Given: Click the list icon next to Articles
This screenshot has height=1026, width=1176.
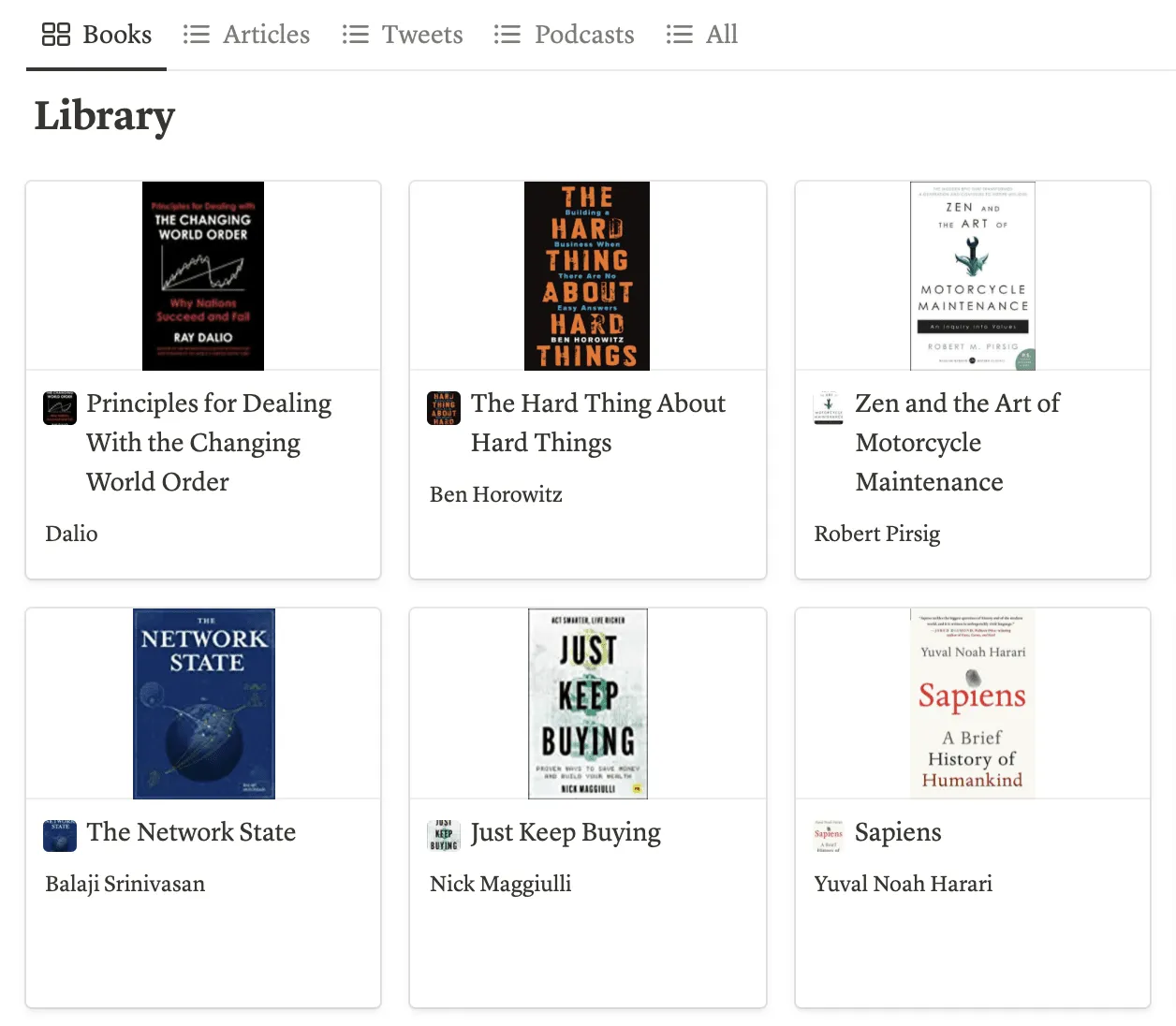Looking at the screenshot, I should click(x=197, y=35).
